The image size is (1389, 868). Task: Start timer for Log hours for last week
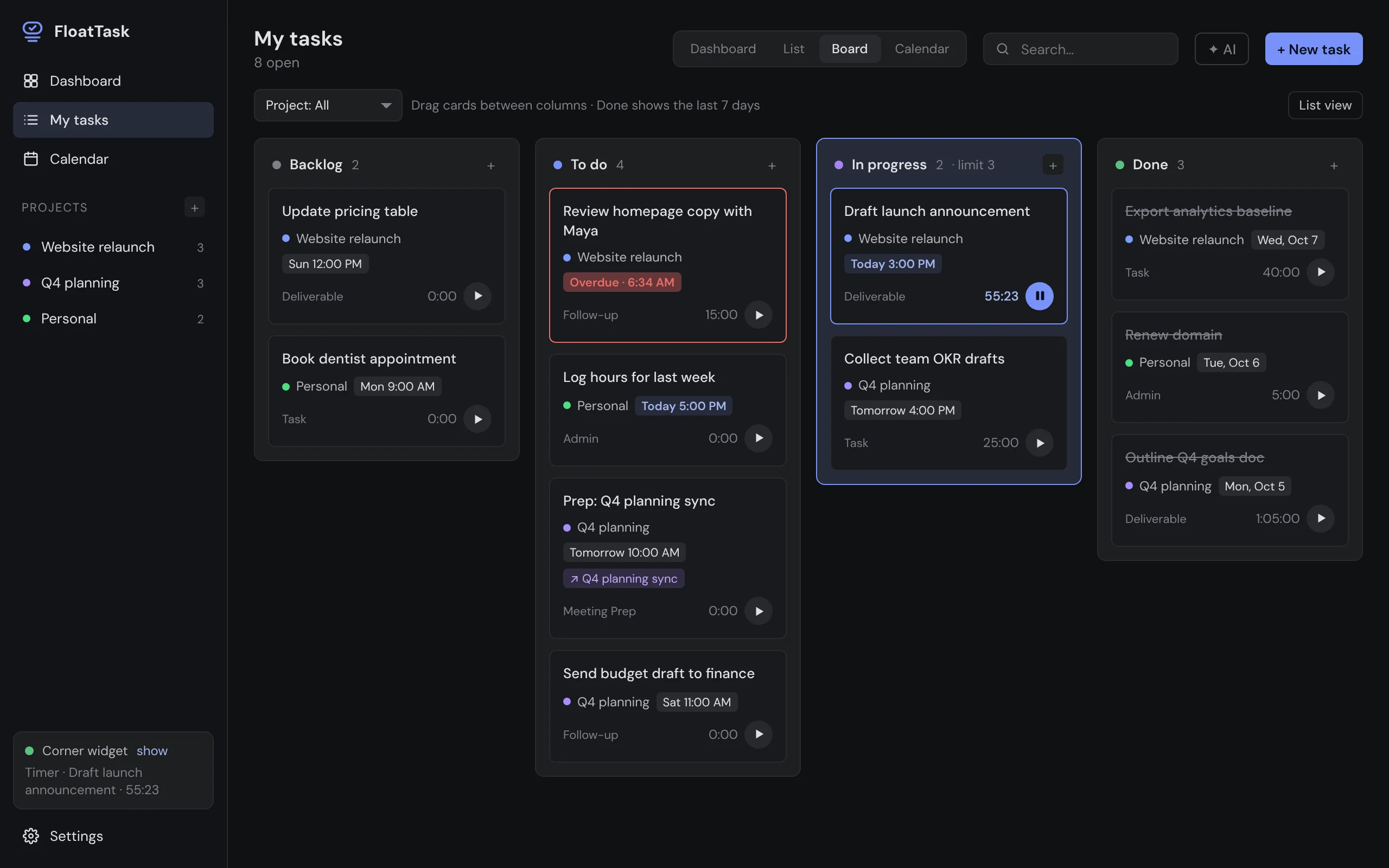click(759, 438)
